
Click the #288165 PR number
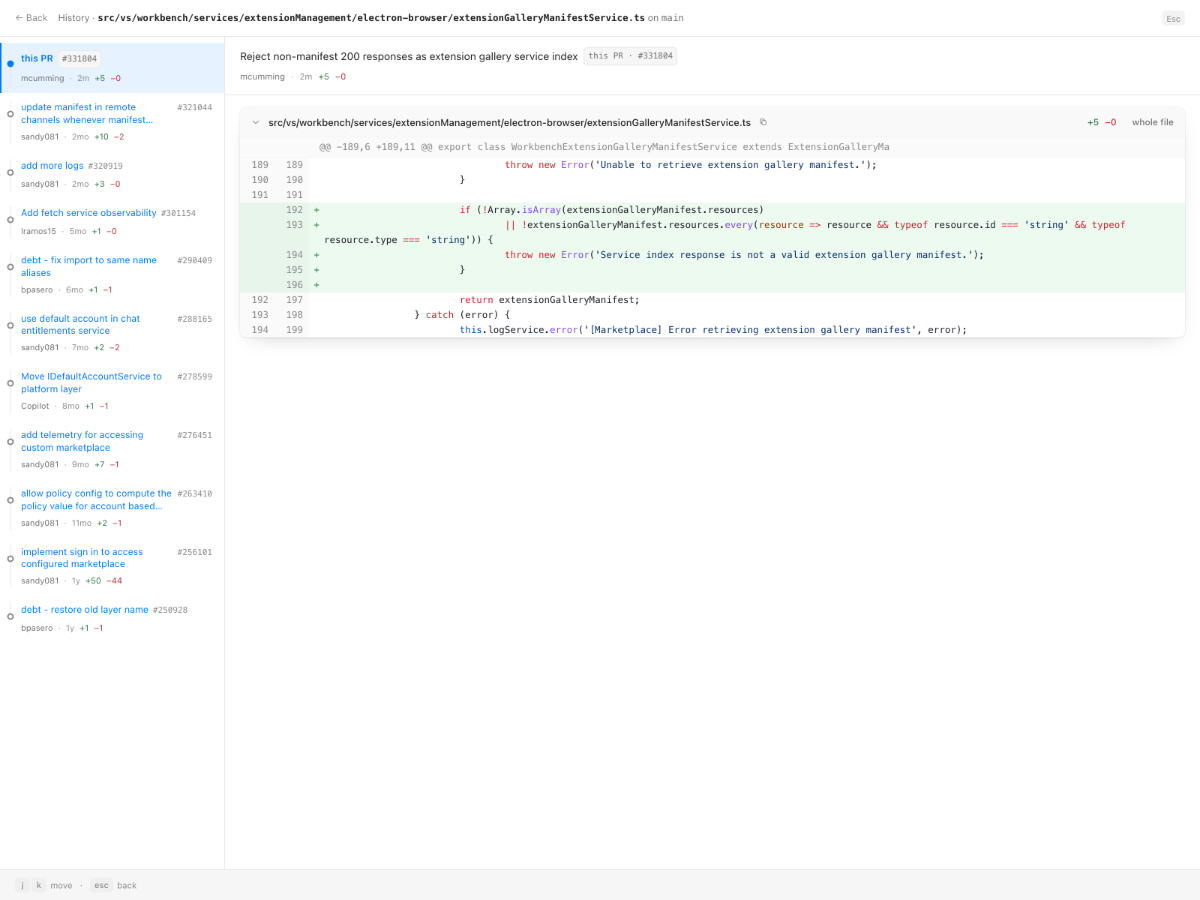coord(195,319)
